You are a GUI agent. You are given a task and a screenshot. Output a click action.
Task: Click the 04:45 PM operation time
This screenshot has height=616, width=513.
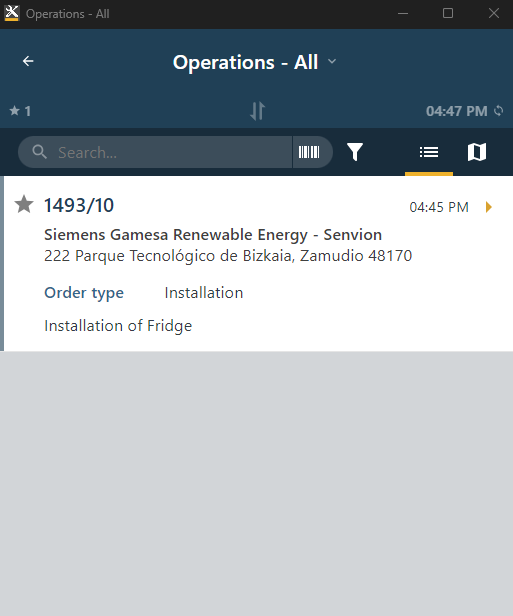pos(439,207)
